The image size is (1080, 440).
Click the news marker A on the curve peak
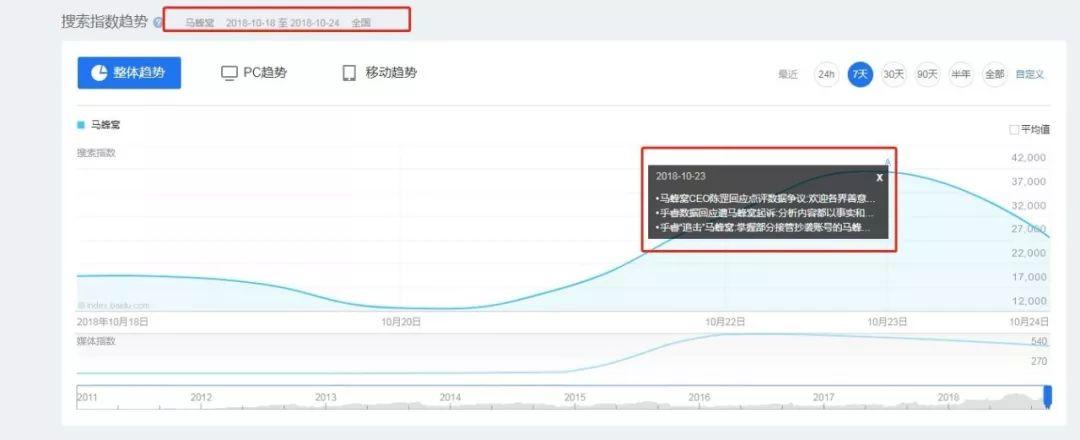coord(888,163)
